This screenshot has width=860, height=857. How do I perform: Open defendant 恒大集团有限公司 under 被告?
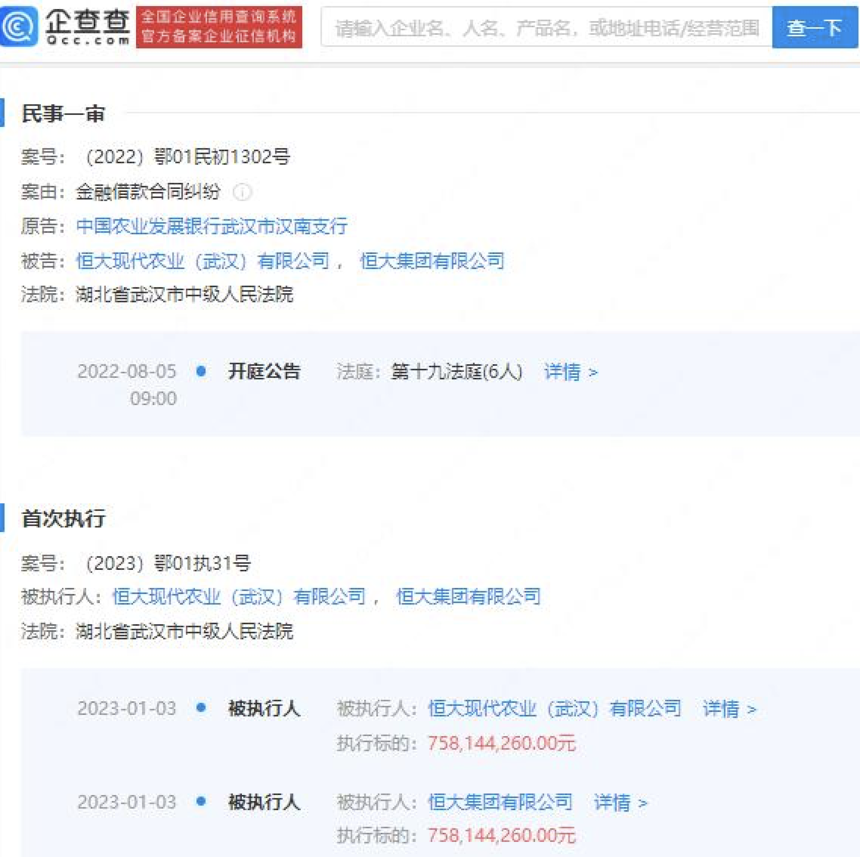[x=432, y=261]
